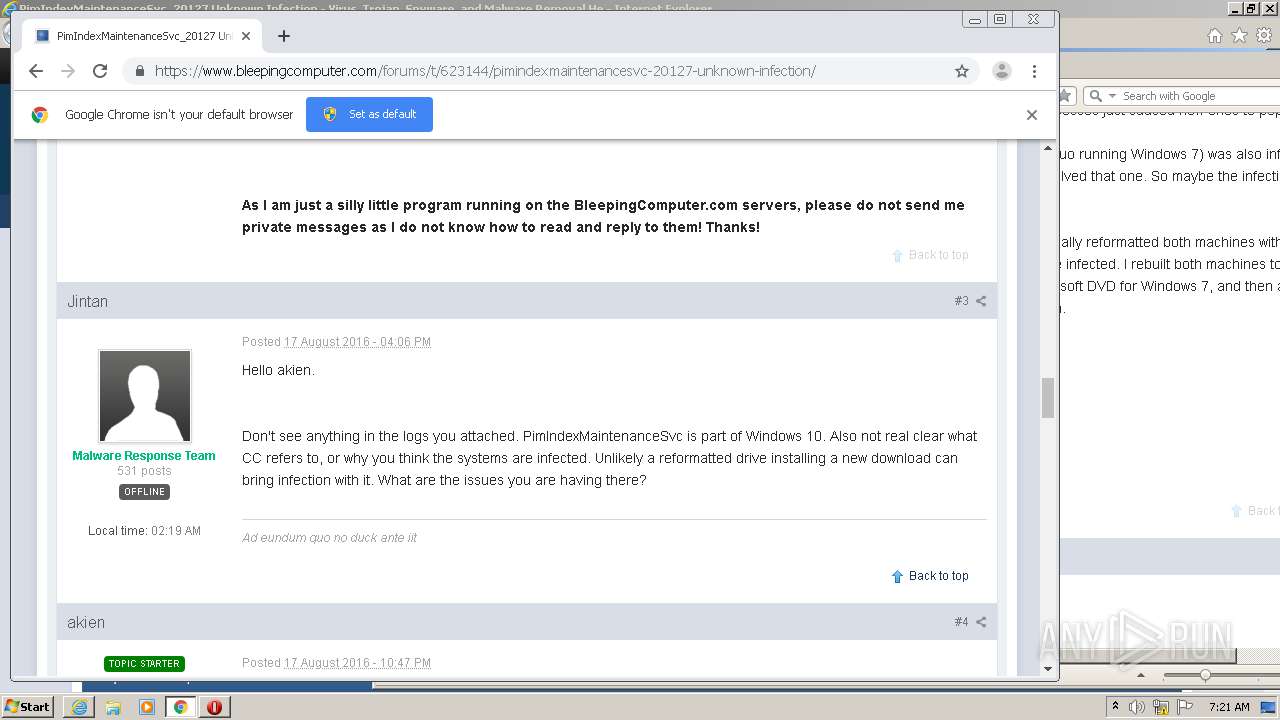
Task: Open post #4 permalink number
Action: 961,622
